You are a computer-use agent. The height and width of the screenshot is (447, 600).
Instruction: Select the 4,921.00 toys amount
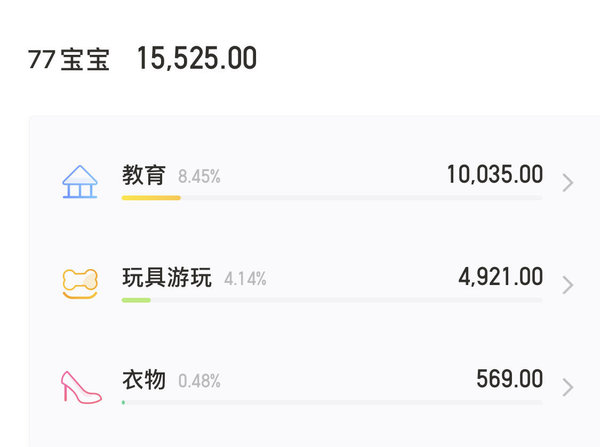(x=501, y=277)
